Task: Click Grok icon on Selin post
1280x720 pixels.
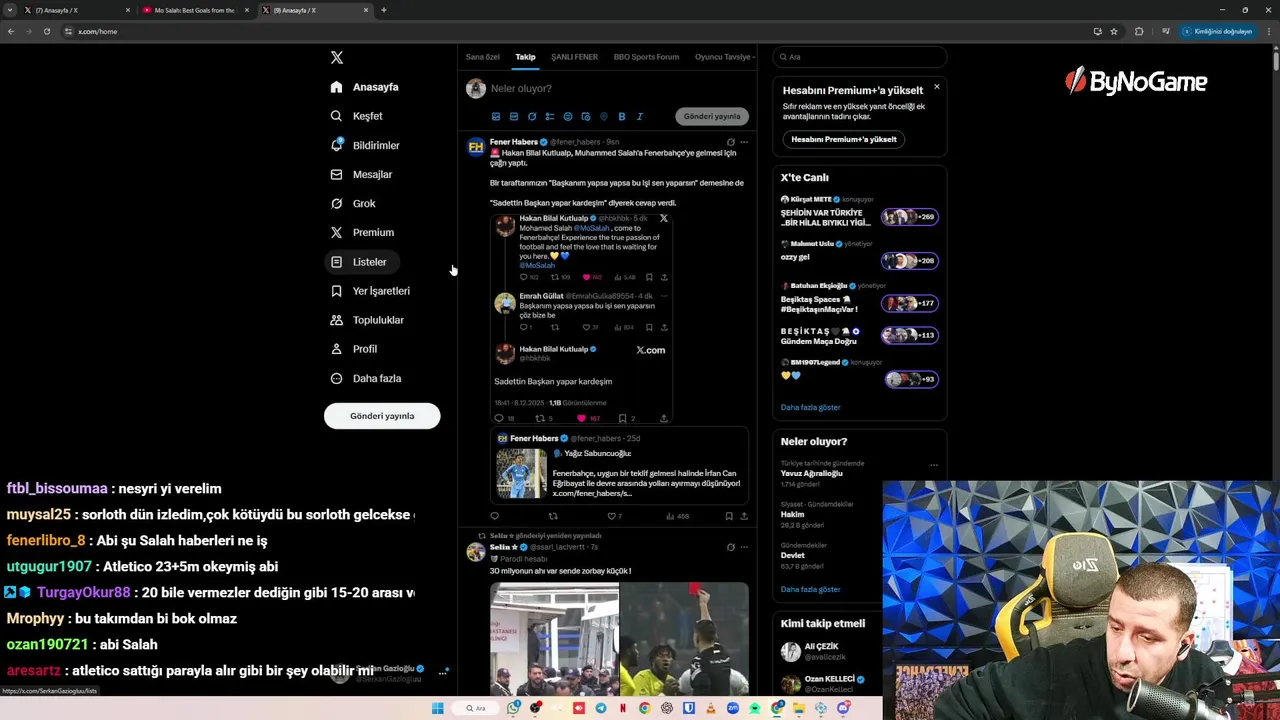Action: [730, 547]
